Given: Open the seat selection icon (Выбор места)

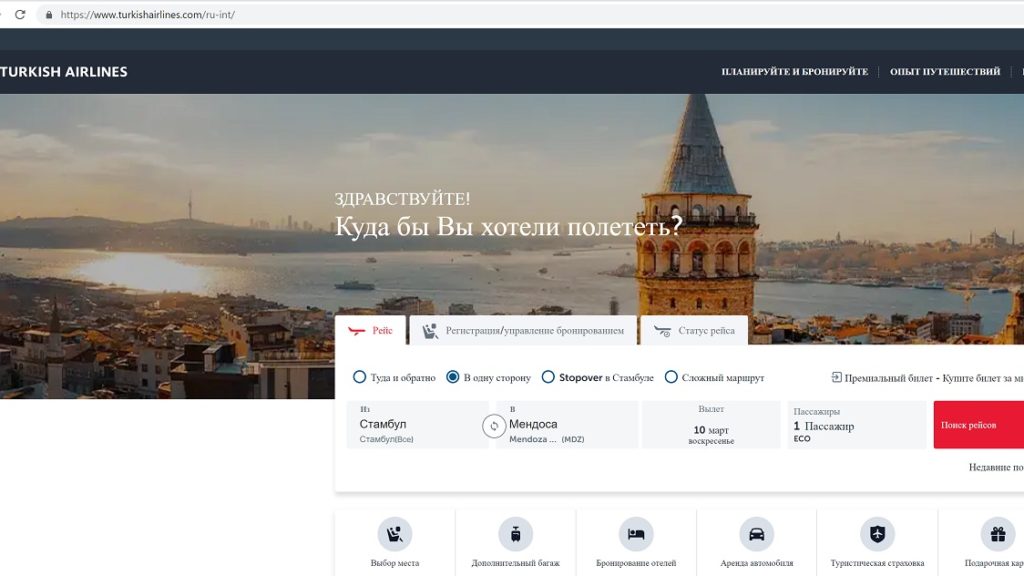Looking at the screenshot, I should click(395, 534).
